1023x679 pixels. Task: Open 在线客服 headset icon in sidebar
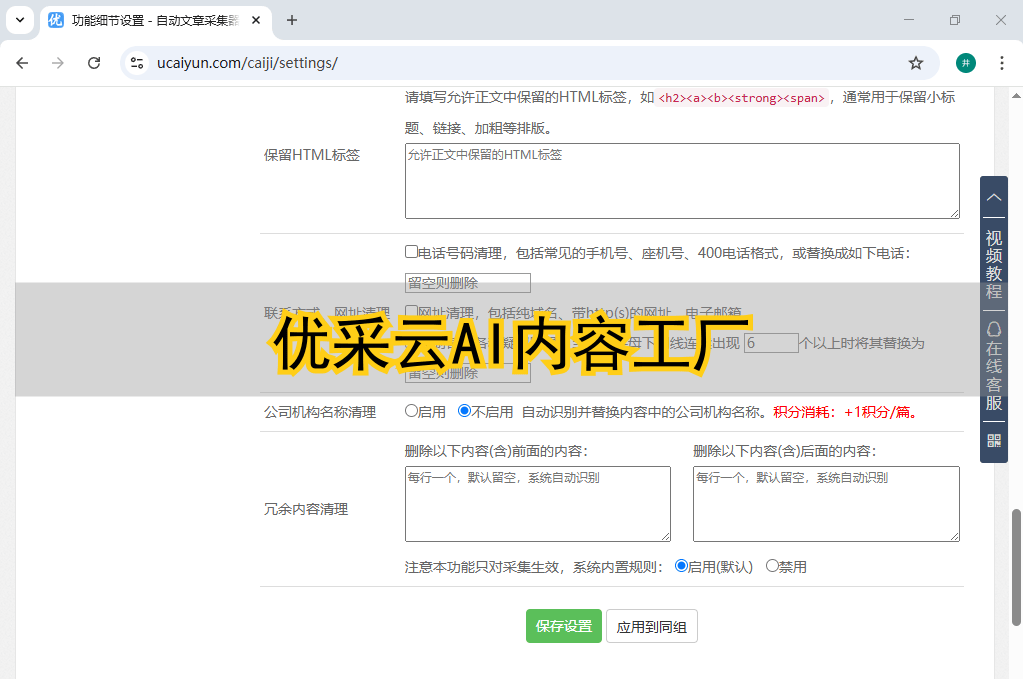[993, 329]
